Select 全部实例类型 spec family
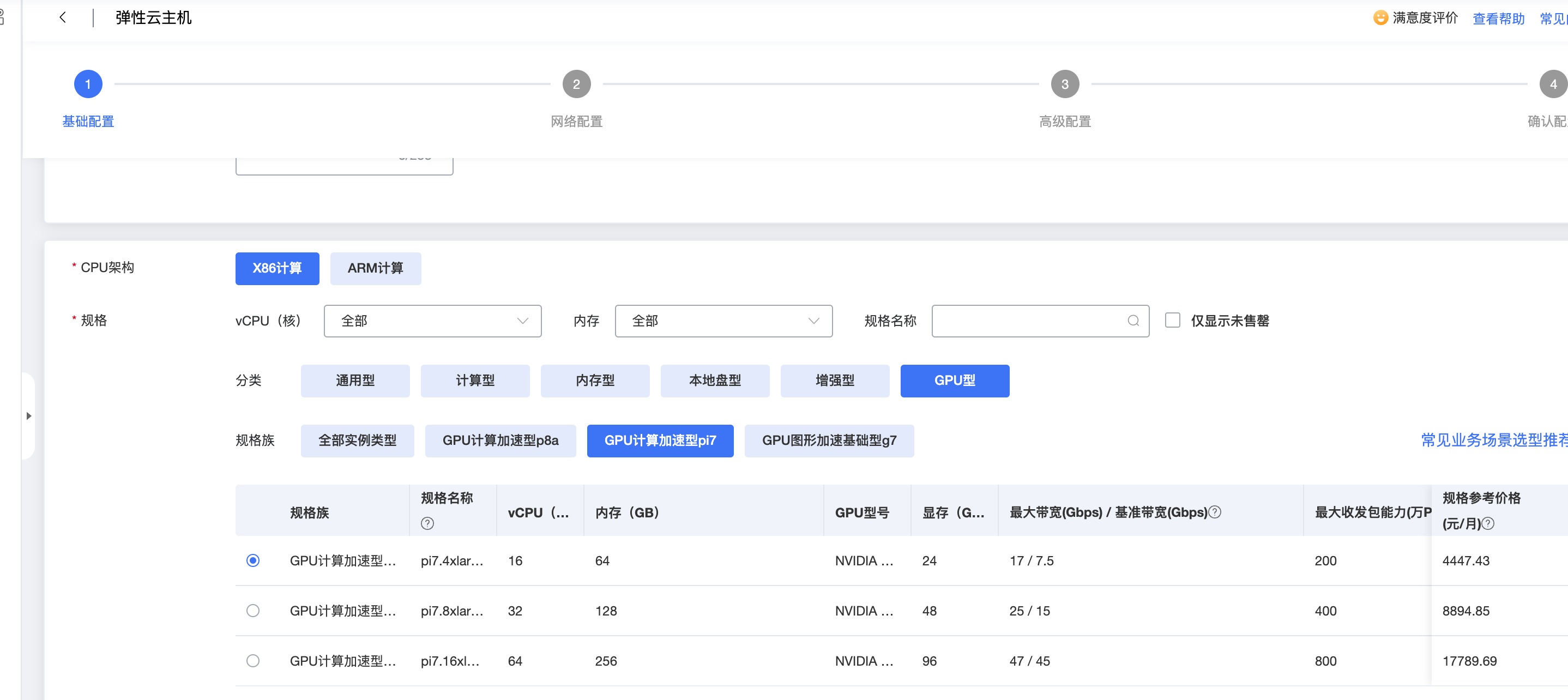This screenshot has width=1568, height=700. [x=357, y=440]
